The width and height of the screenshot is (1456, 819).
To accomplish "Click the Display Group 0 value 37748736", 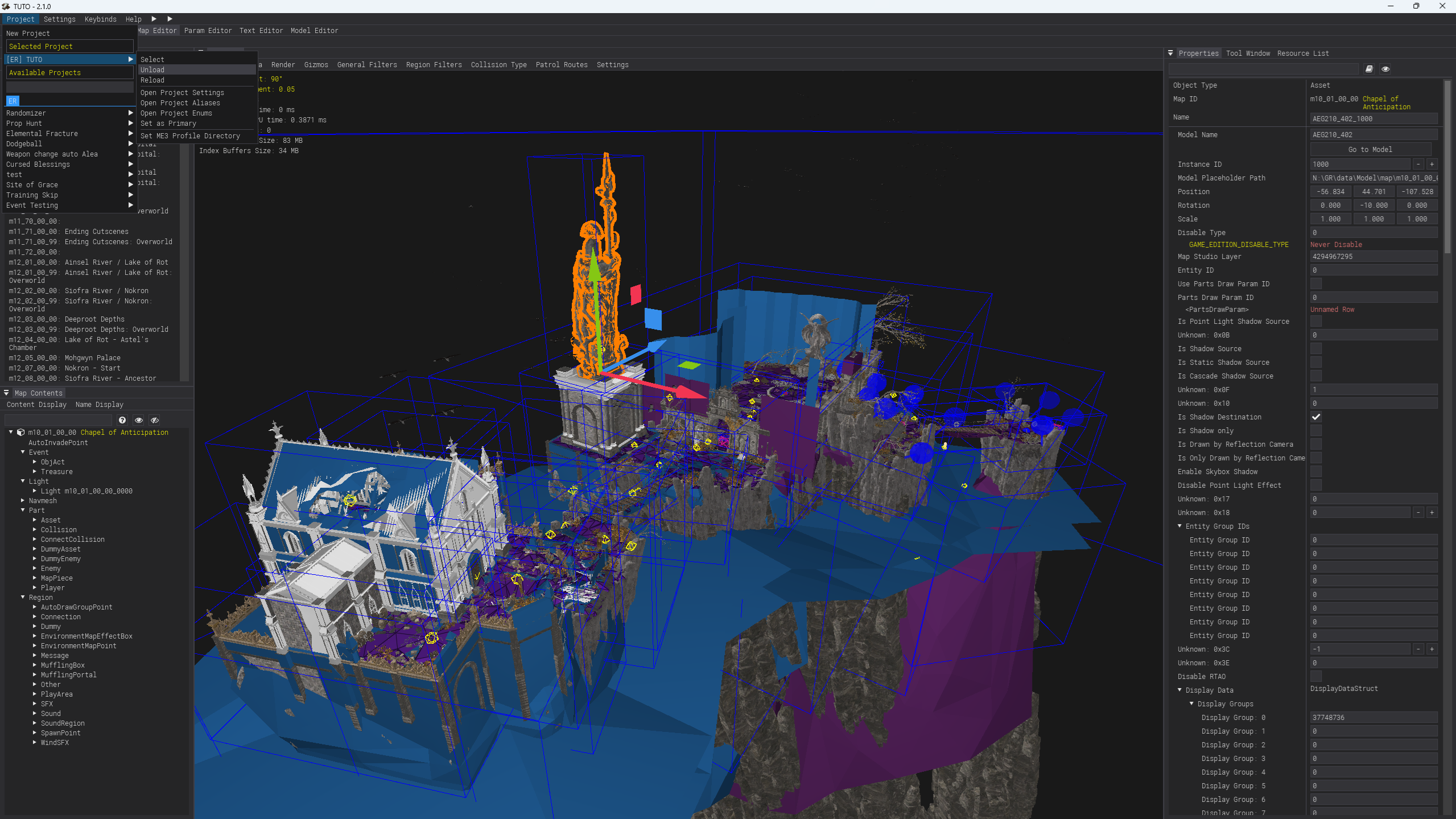I will 1374,718.
